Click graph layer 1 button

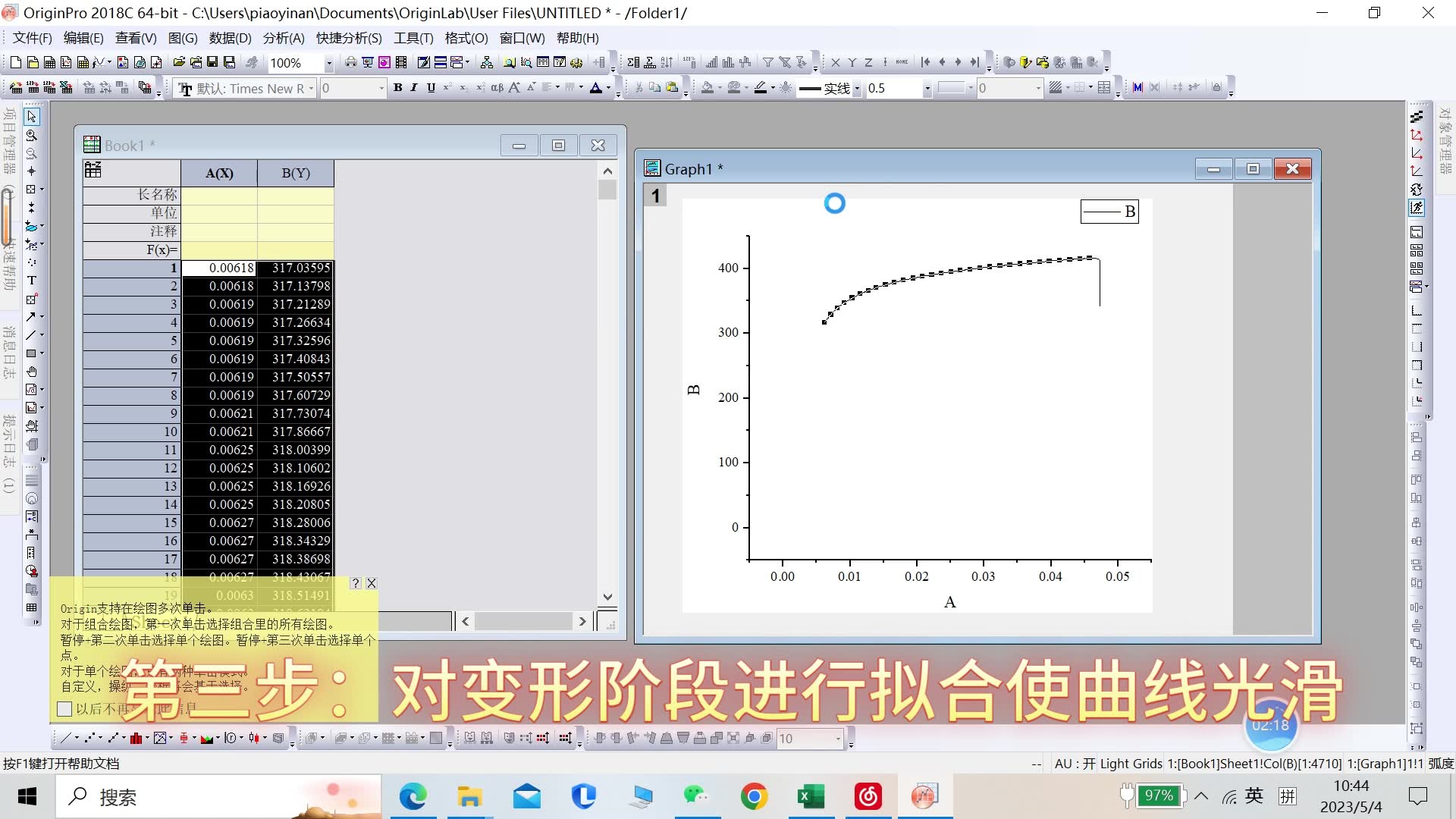[x=655, y=196]
